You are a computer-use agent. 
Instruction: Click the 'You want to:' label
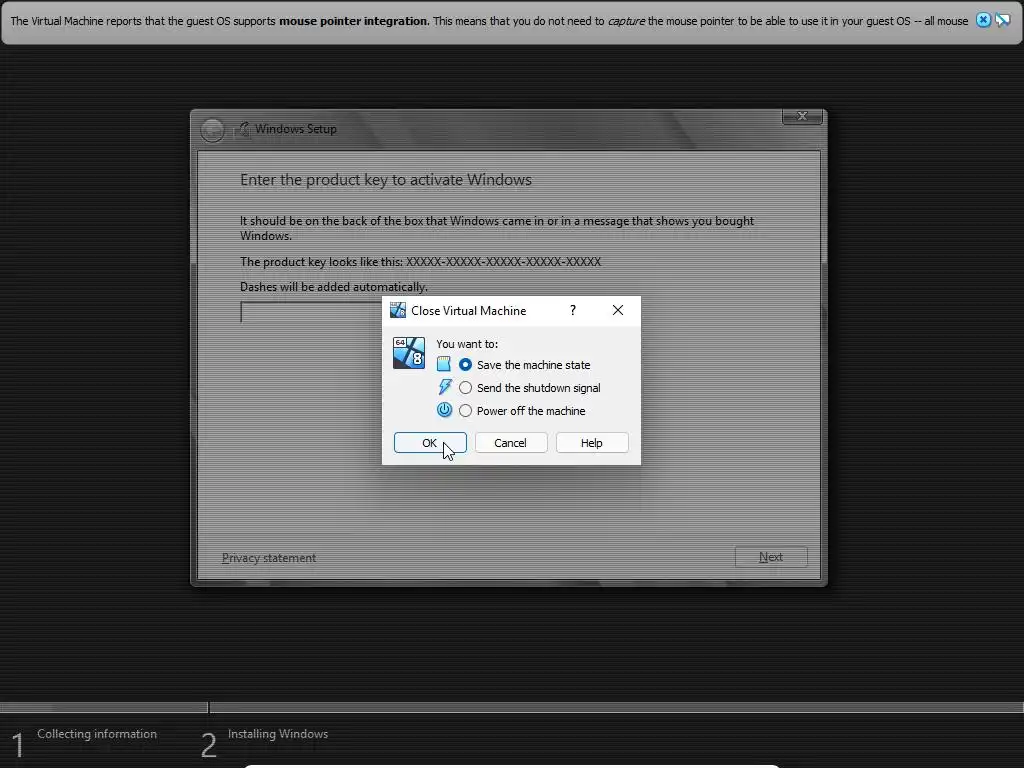click(x=467, y=344)
